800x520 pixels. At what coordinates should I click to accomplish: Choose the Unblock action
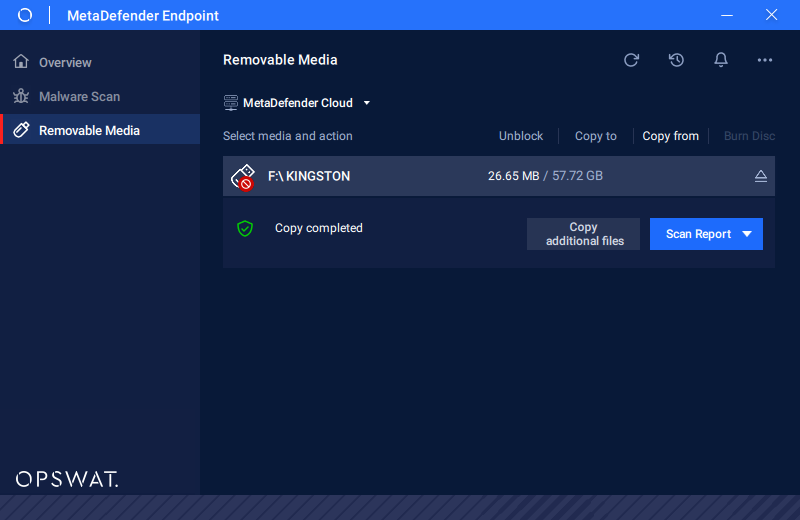pyautogui.click(x=520, y=136)
